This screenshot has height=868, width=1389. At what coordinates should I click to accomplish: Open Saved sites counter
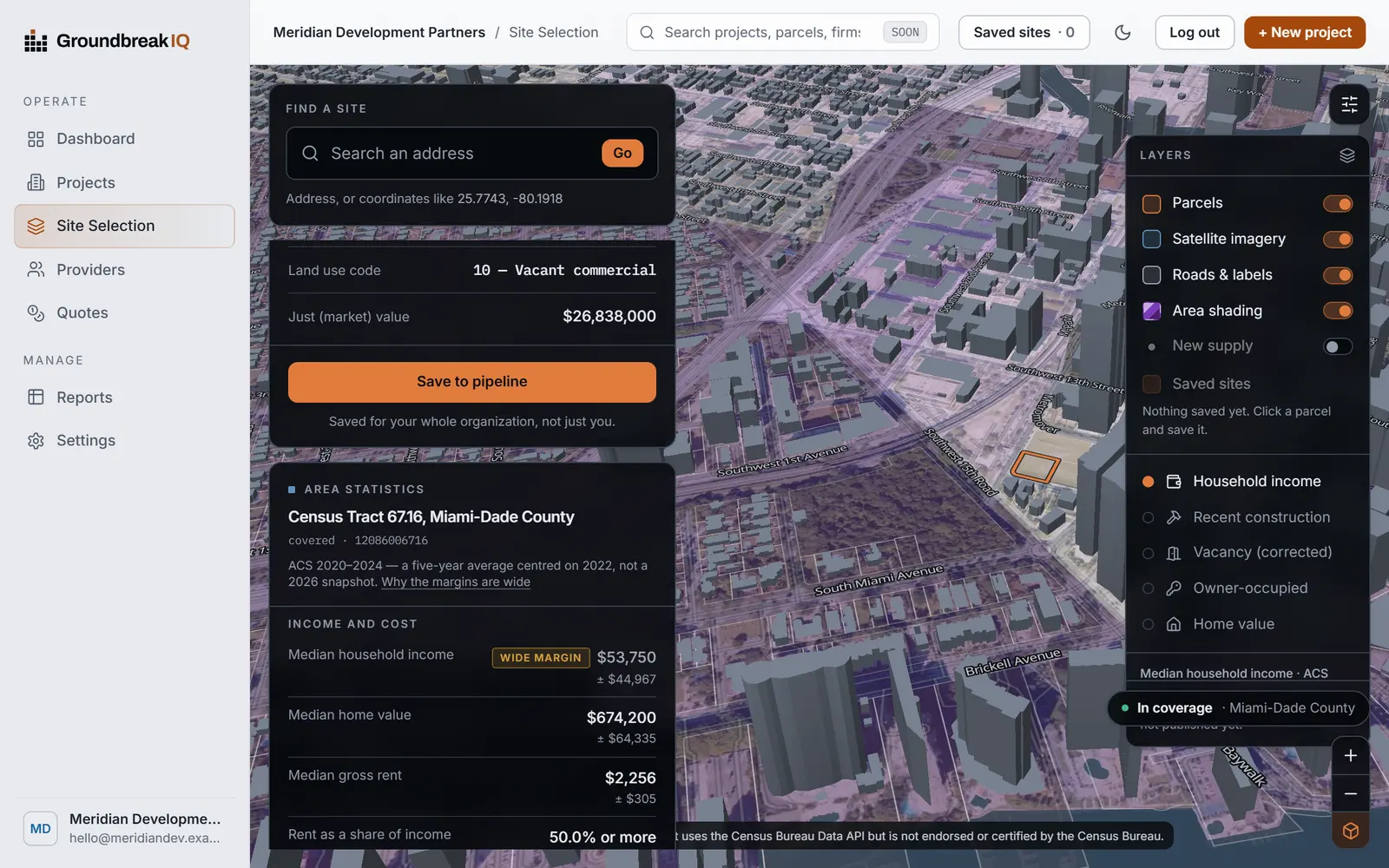point(1024,32)
